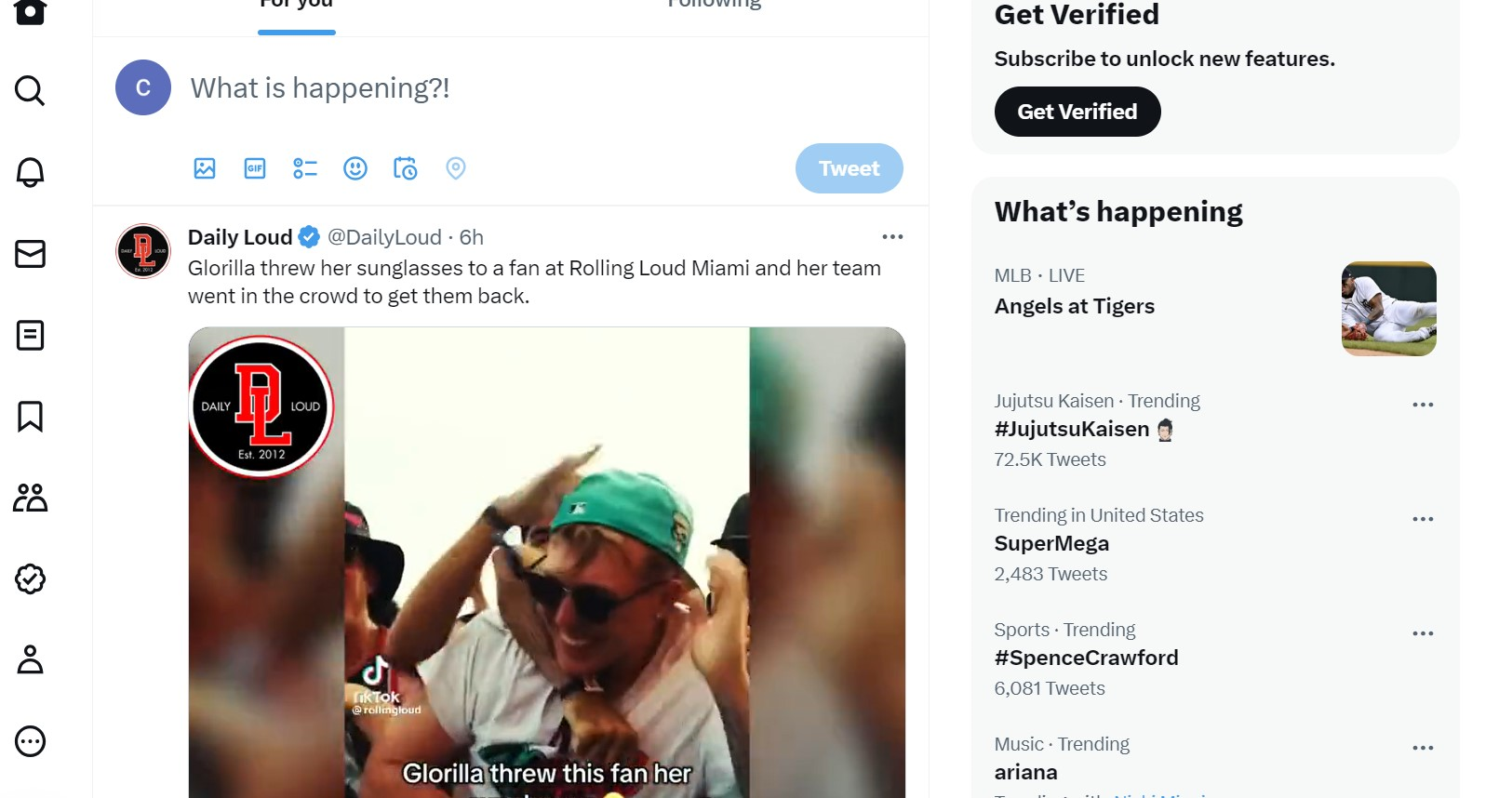1512x798 pixels.
Task: Open more options on Daily Loud tweet
Action: [892, 237]
